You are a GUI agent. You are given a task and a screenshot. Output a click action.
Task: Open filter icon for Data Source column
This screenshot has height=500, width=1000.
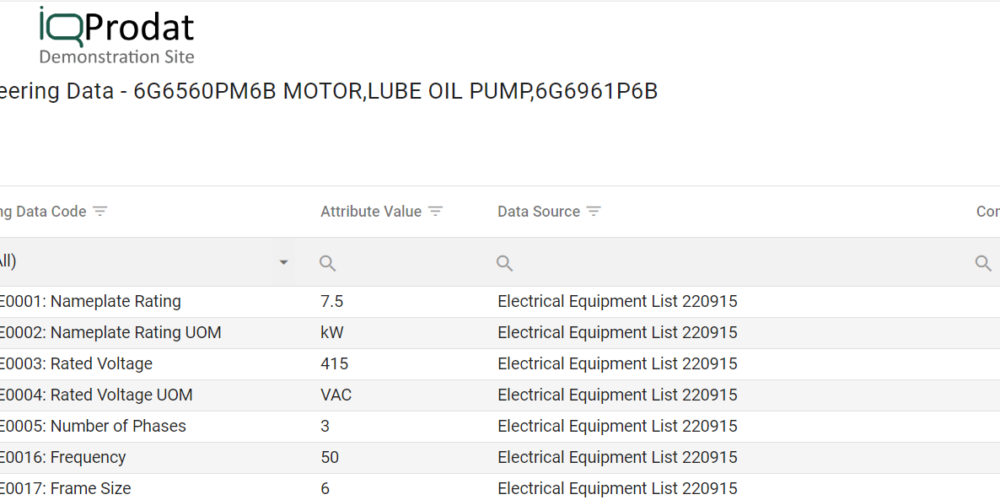point(594,211)
